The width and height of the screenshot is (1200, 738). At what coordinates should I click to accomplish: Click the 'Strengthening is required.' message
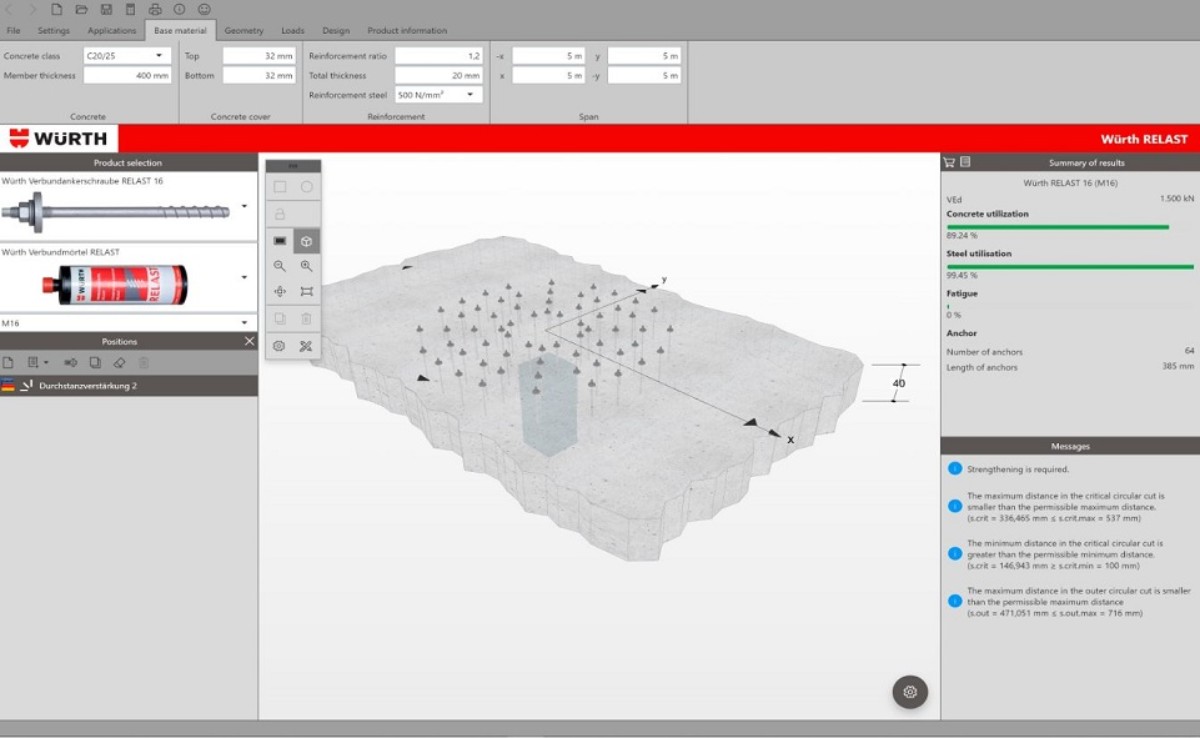(1018, 469)
